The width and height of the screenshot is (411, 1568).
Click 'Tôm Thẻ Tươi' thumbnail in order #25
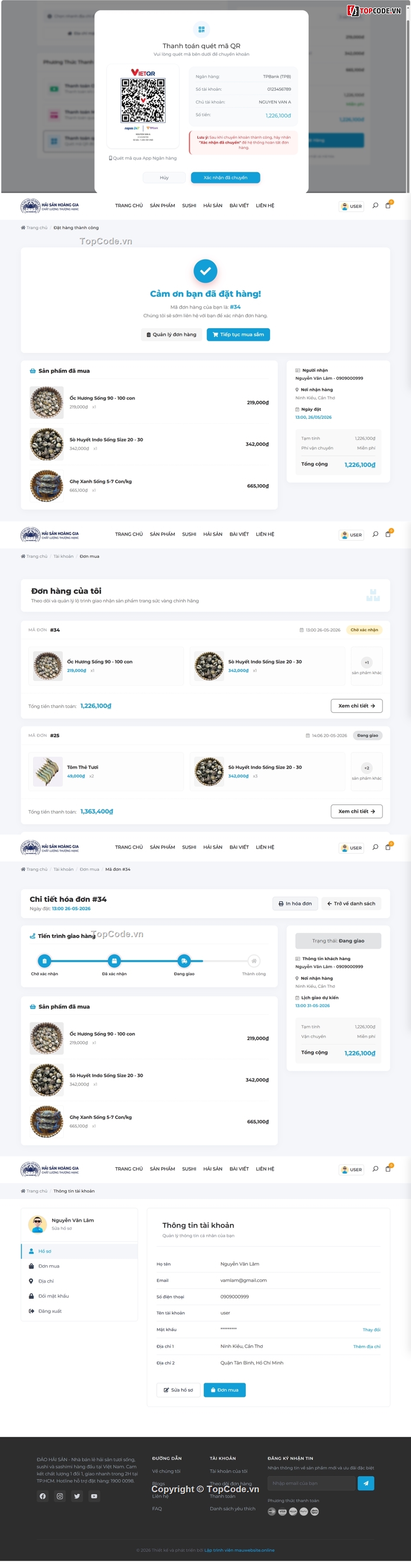pos(48,772)
